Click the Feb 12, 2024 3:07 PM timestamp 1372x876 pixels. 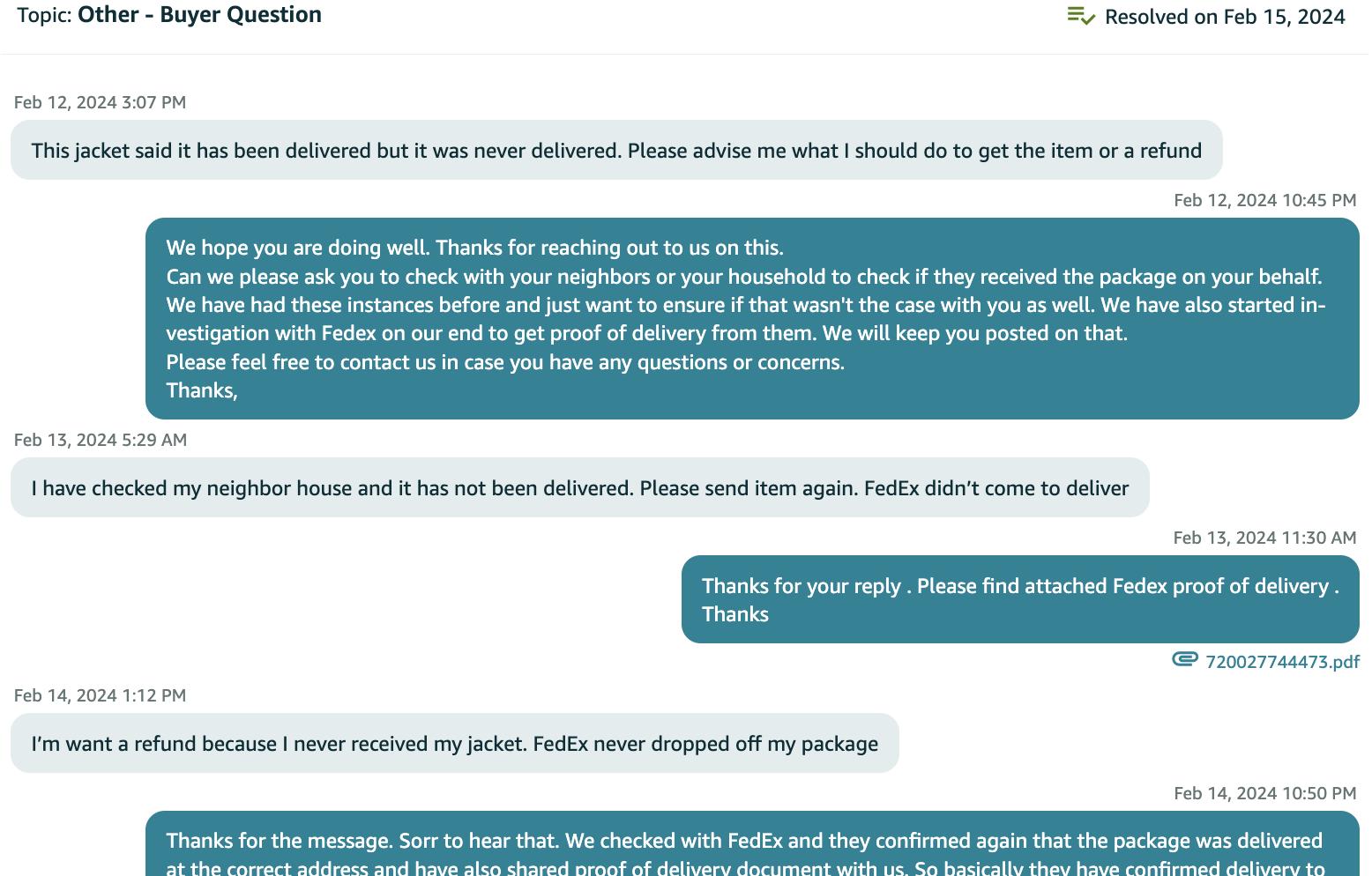pyautogui.click(x=101, y=102)
